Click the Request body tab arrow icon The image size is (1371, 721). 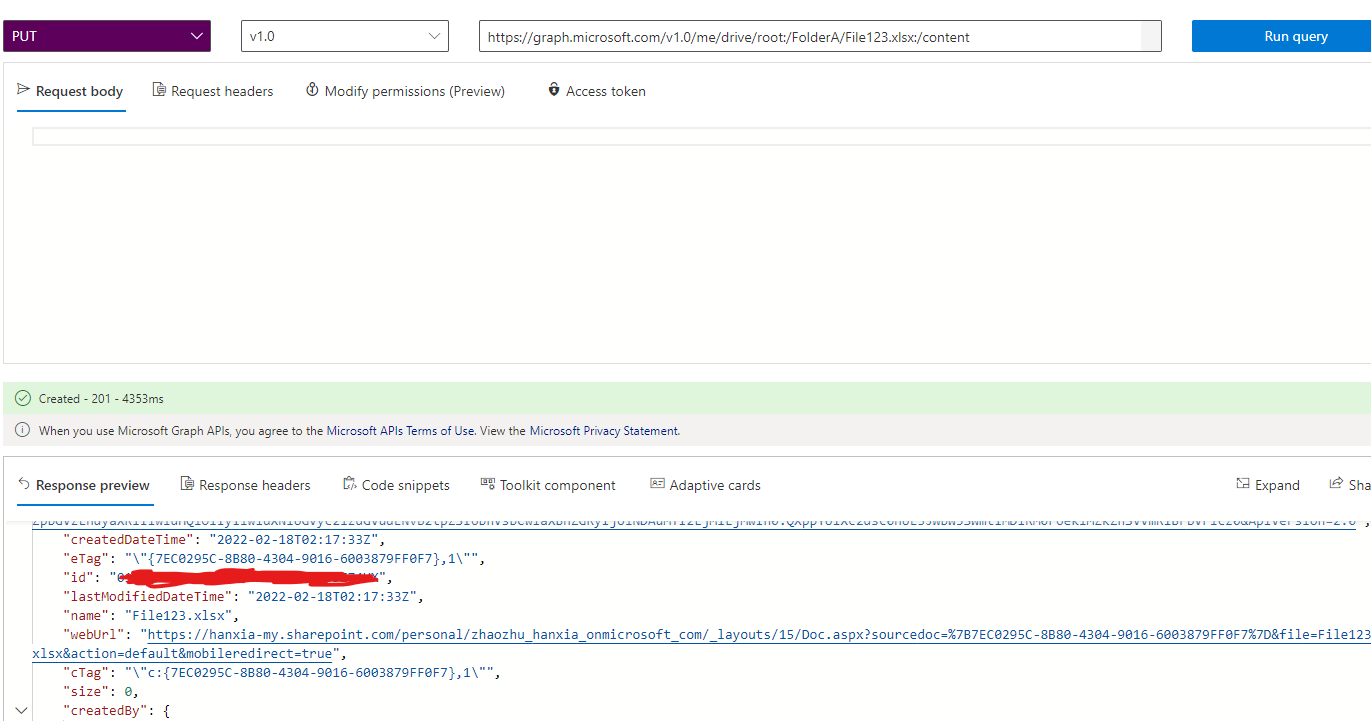click(24, 90)
